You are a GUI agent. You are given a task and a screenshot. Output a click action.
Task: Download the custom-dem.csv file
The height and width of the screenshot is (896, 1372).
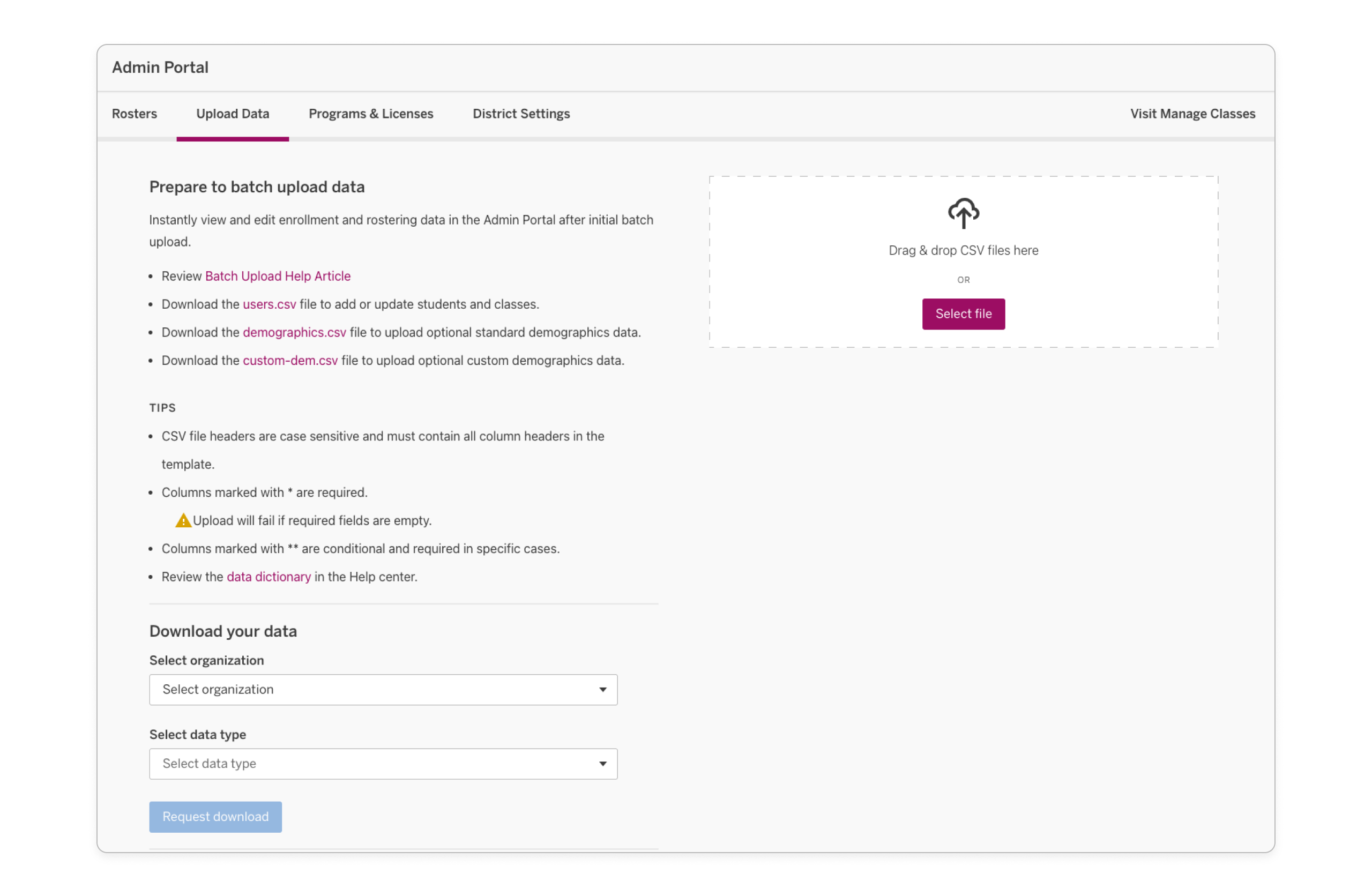tap(289, 360)
